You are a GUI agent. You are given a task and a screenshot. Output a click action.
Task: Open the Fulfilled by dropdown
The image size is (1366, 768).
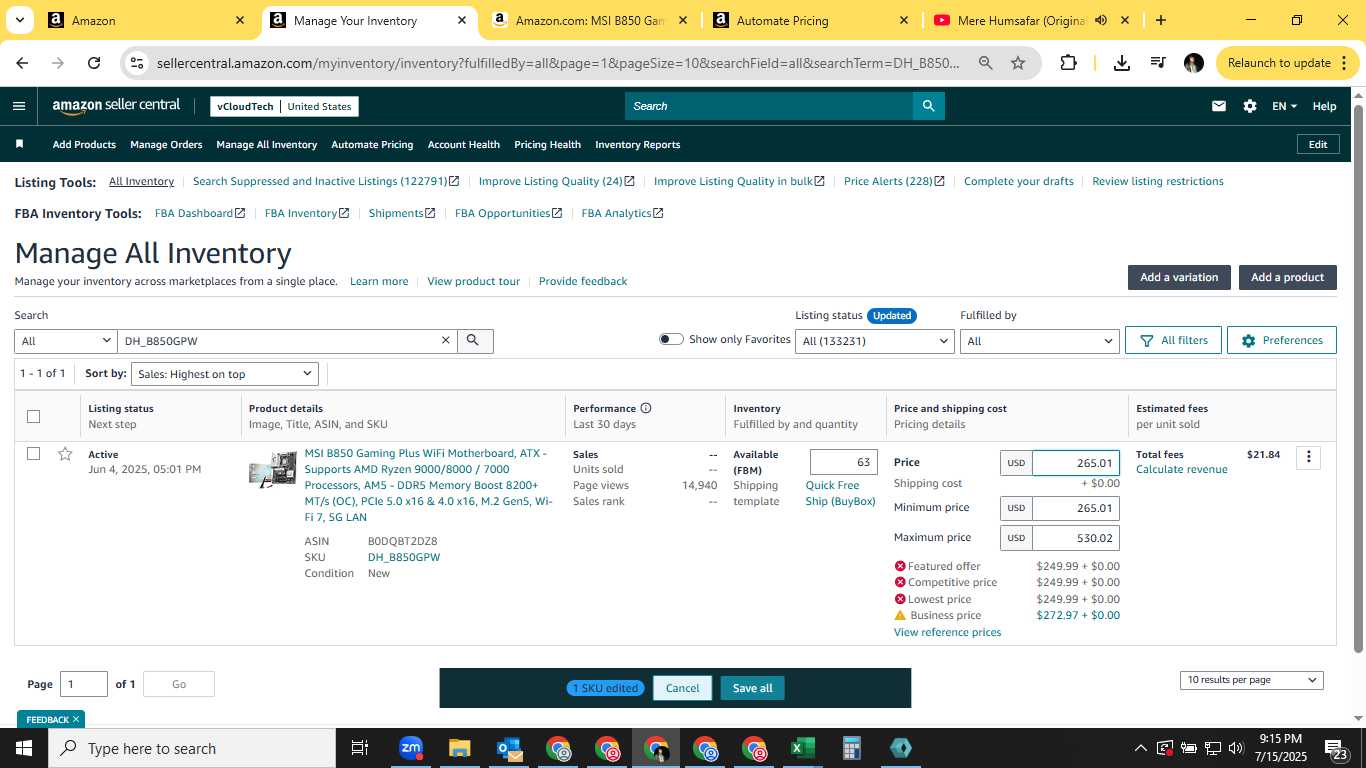tap(1039, 341)
